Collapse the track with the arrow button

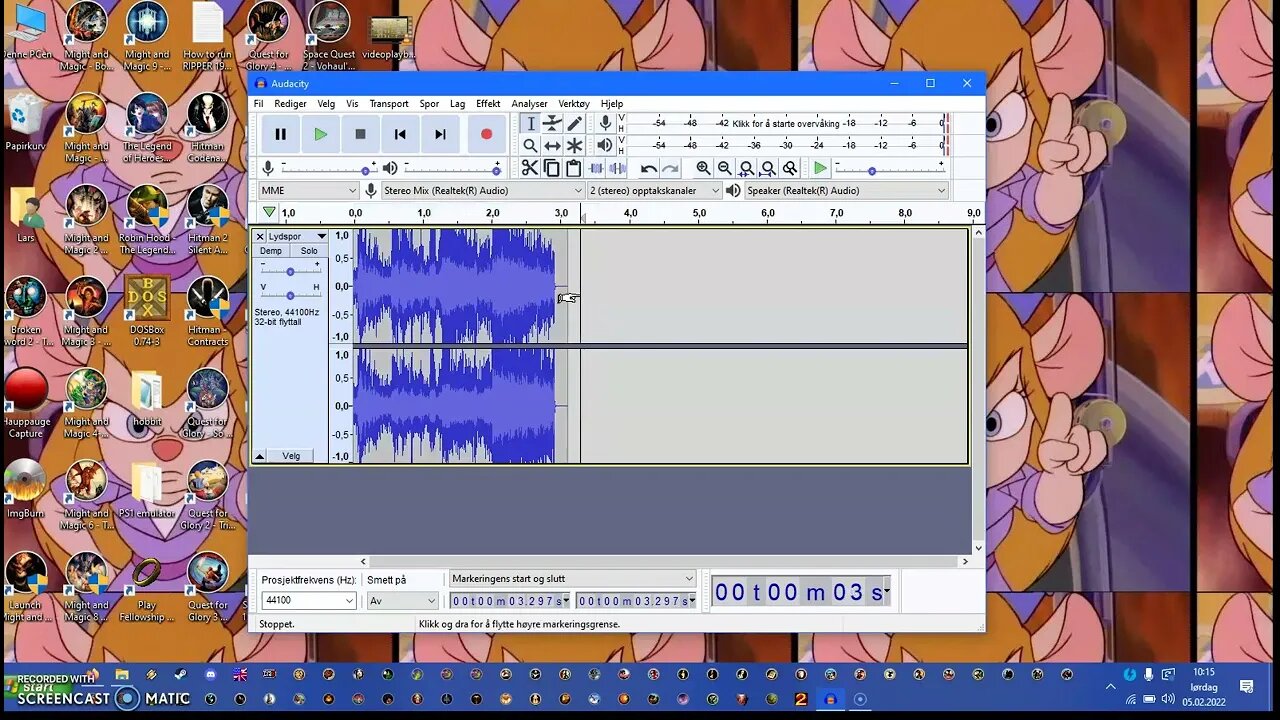[260, 456]
